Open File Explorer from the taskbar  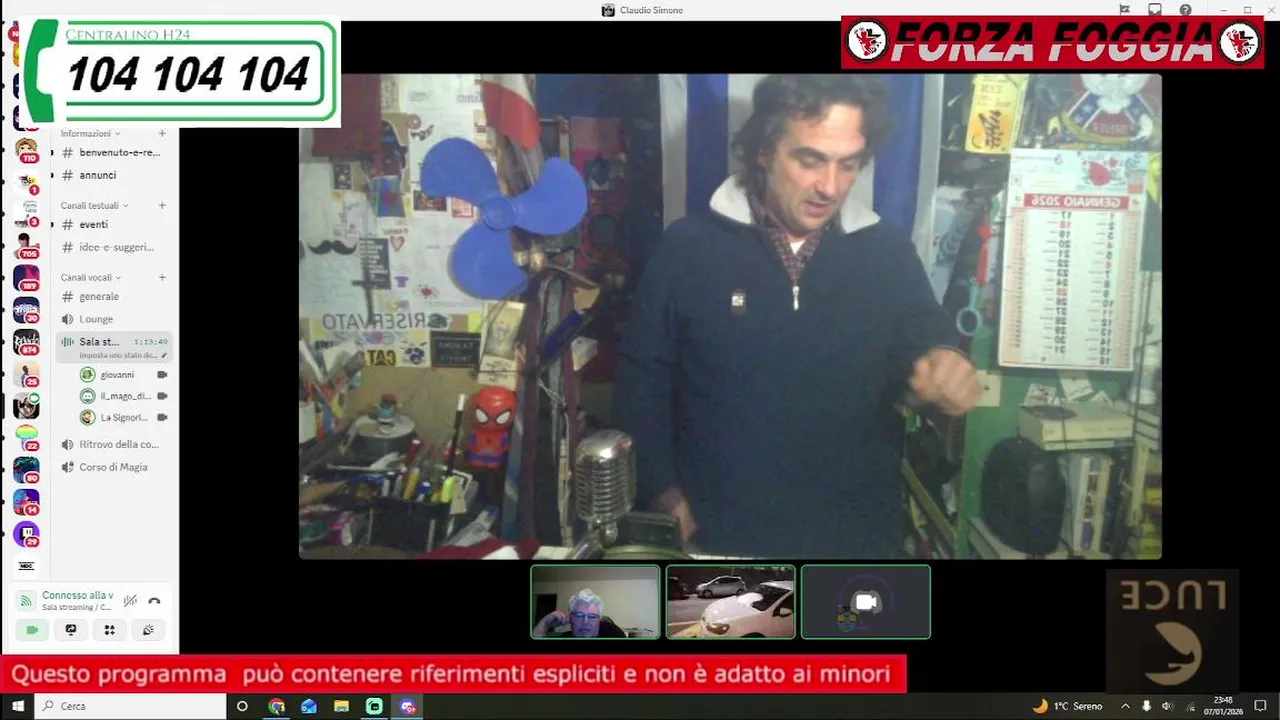coord(342,706)
